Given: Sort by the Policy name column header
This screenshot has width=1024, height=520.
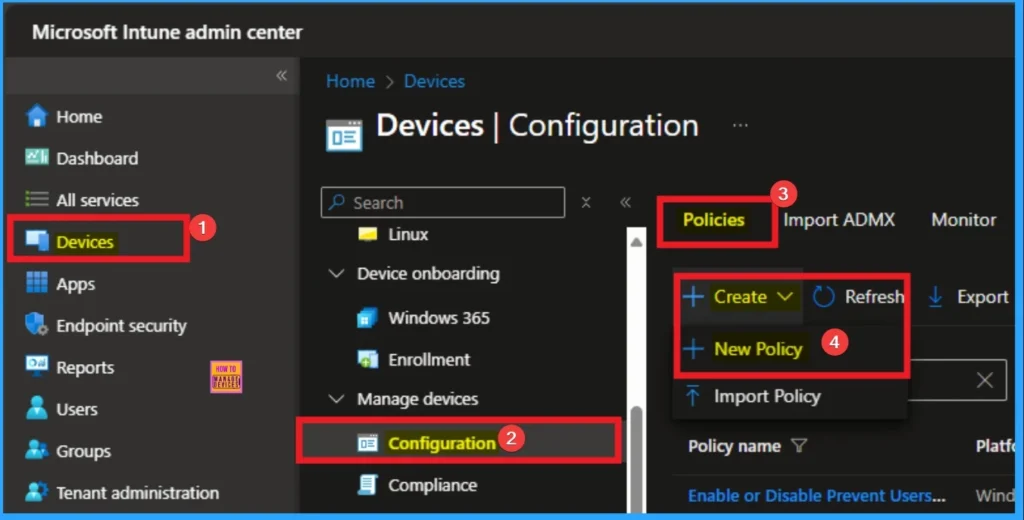Looking at the screenshot, I should pos(734,446).
